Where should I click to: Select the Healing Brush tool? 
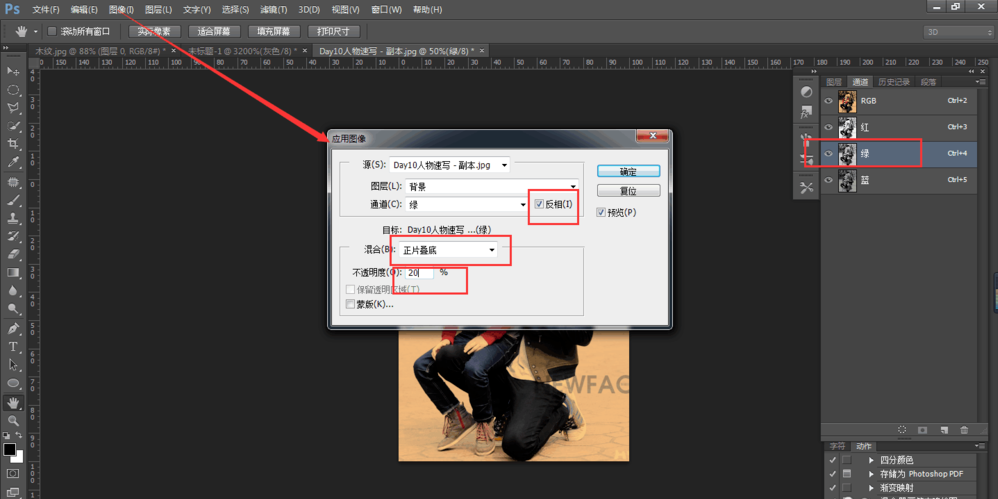tap(13, 183)
